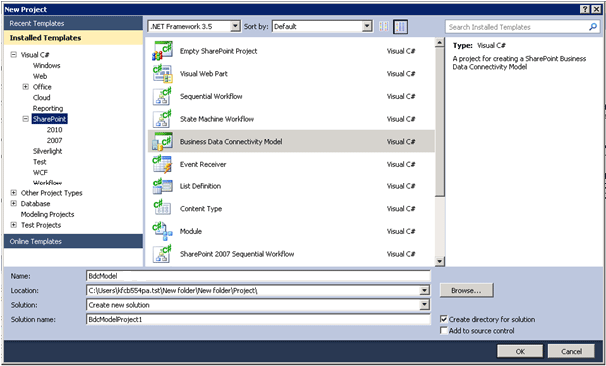Collapse the Visual C# tree node
This screenshot has height=366, width=606.
click(x=14, y=54)
